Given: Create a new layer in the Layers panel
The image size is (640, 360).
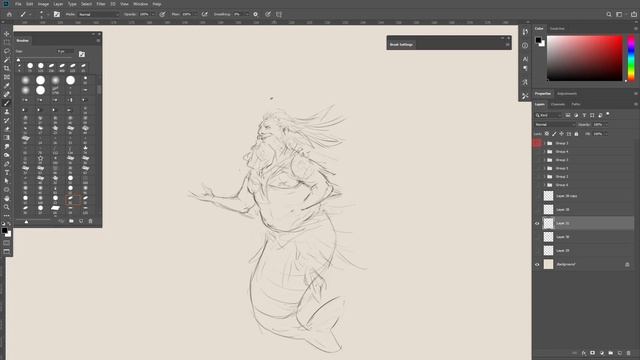Looking at the screenshot, I should point(620,353).
